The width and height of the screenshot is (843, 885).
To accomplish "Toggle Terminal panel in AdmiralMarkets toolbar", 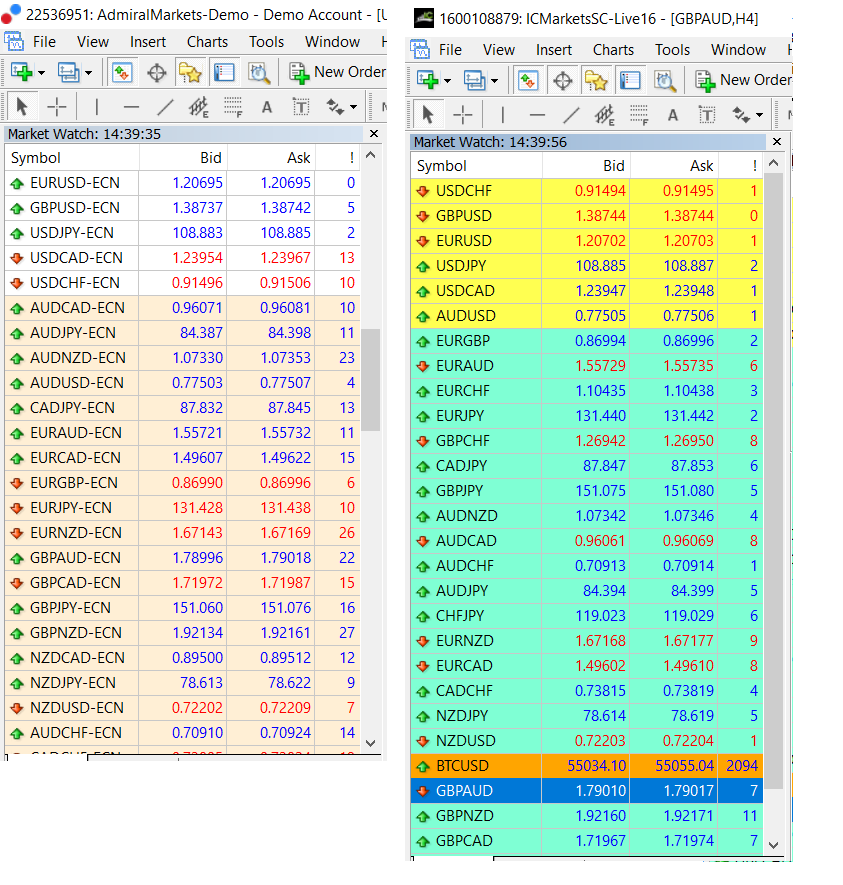I will [224, 72].
